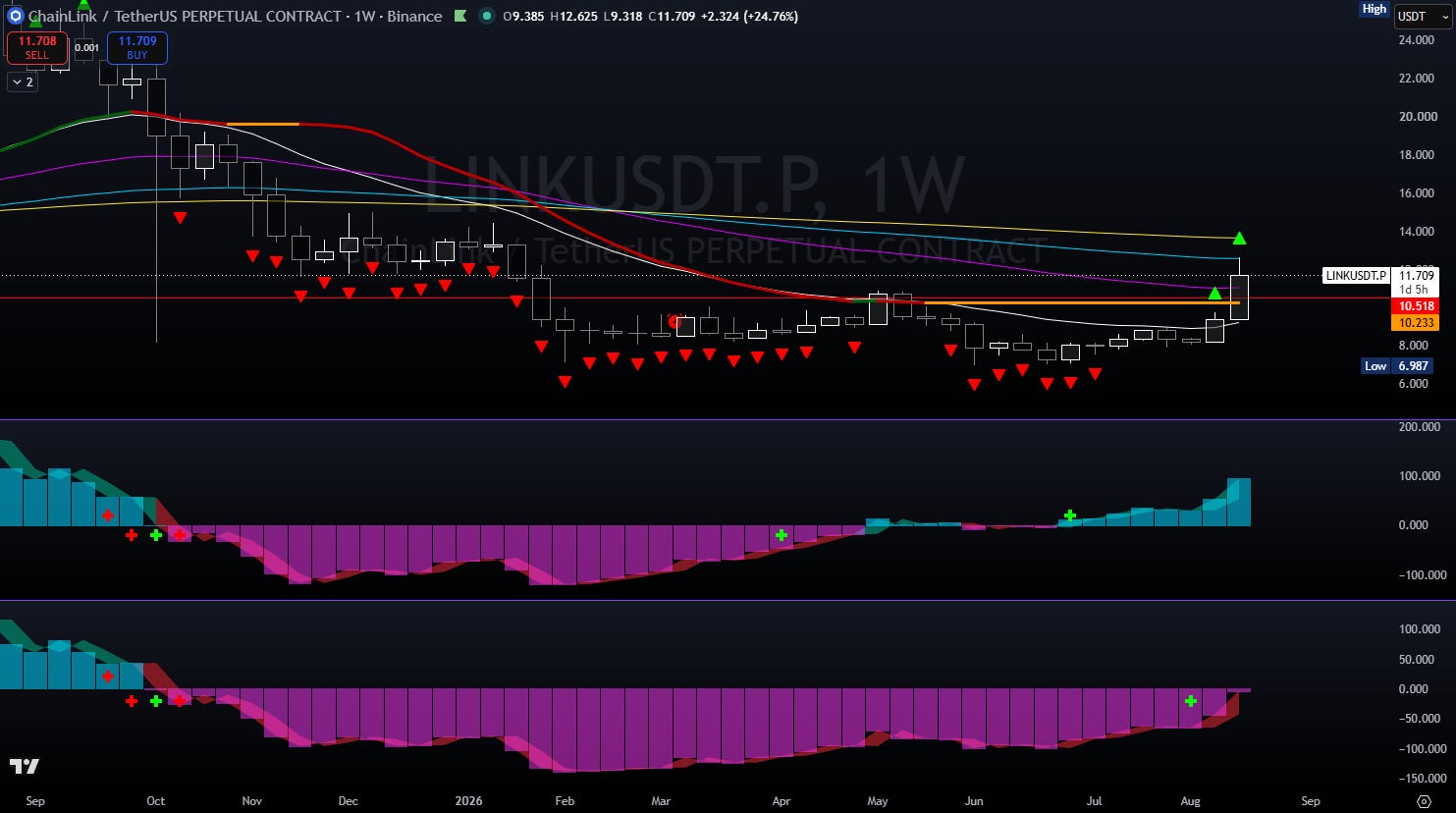Open the TradingView logo in the corner
The height and width of the screenshot is (813, 1456).
click(x=25, y=766)
